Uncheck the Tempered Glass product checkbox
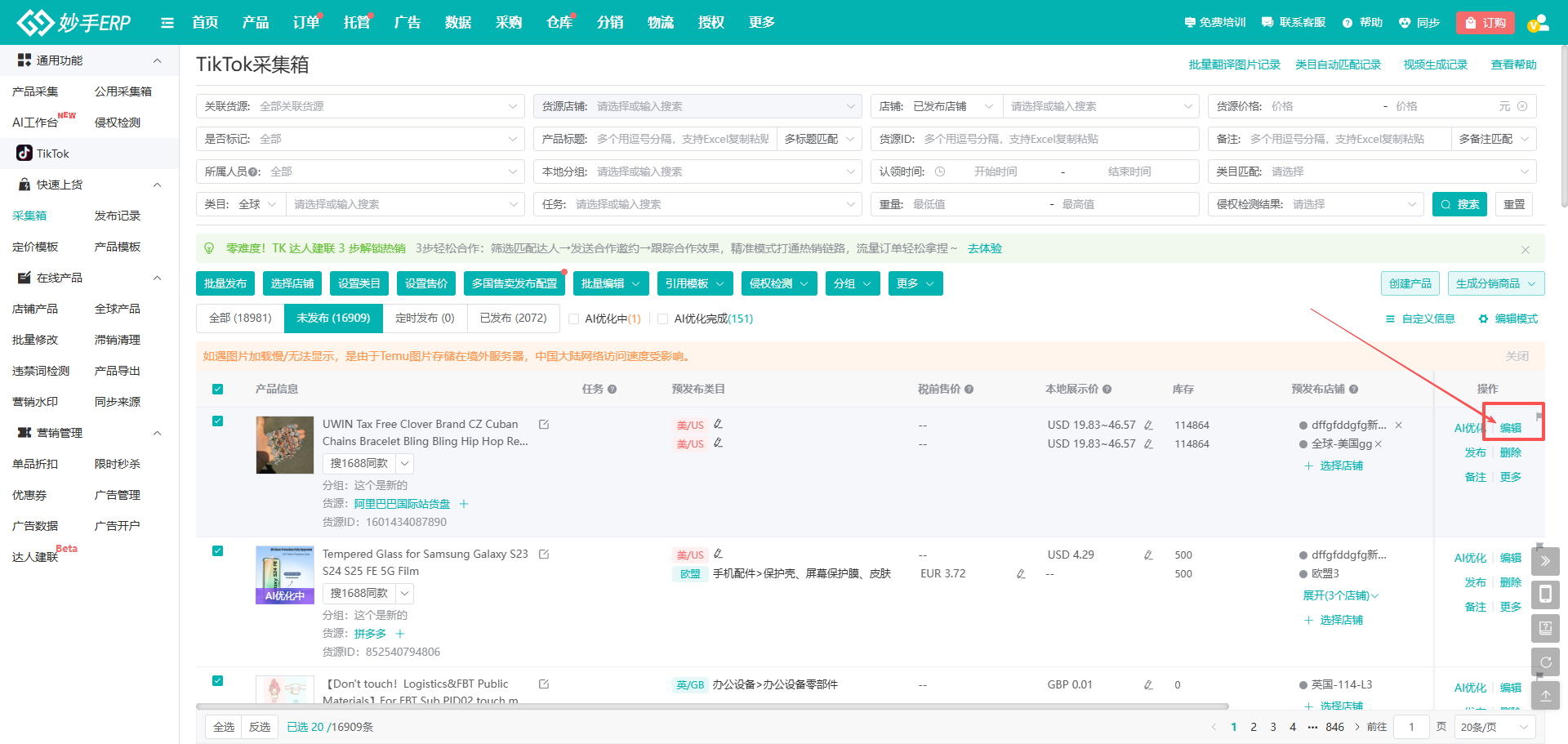Image resolution: width=1568 pixels, height=744 pixels. click(217, 551)
